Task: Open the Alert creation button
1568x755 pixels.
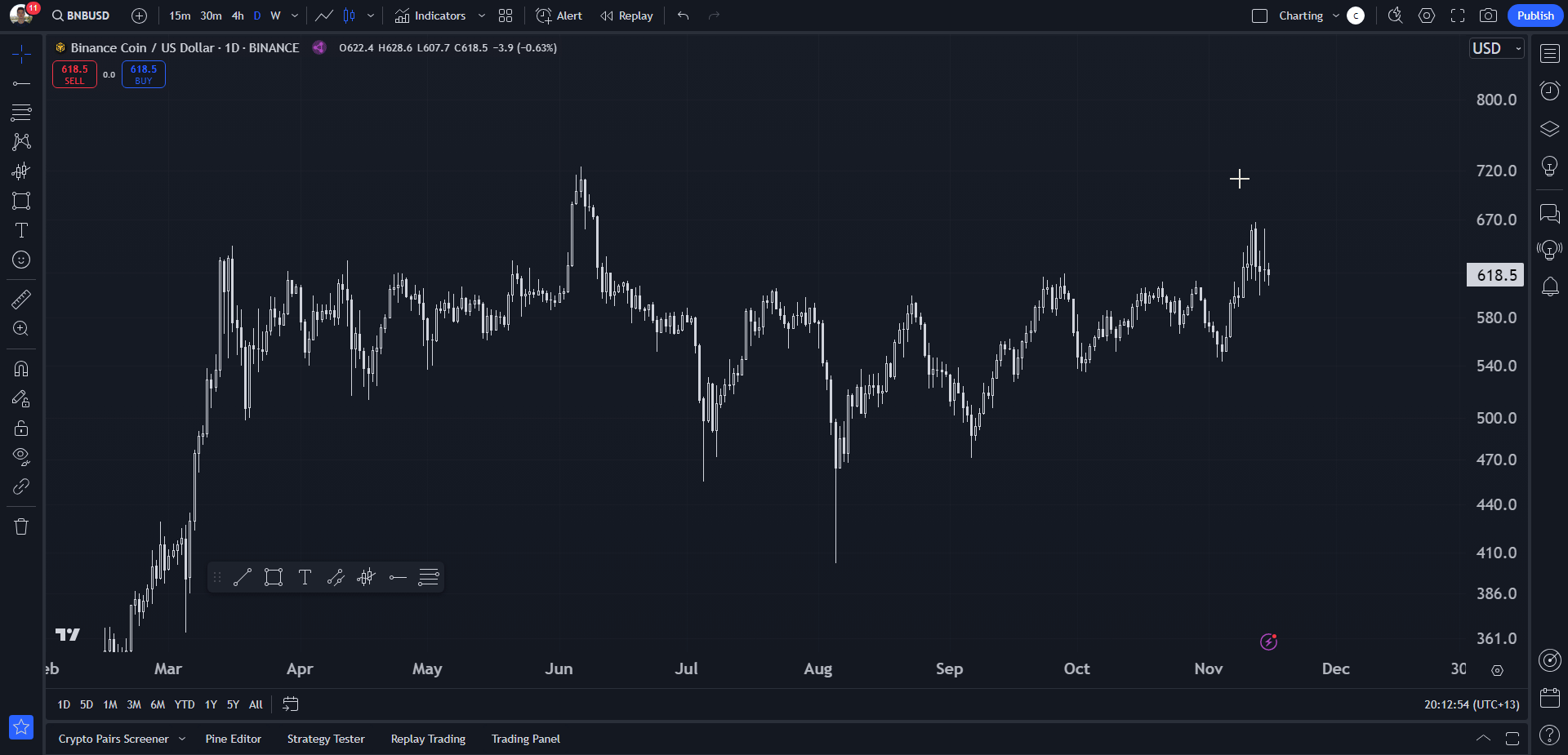Action: (559, 16)
